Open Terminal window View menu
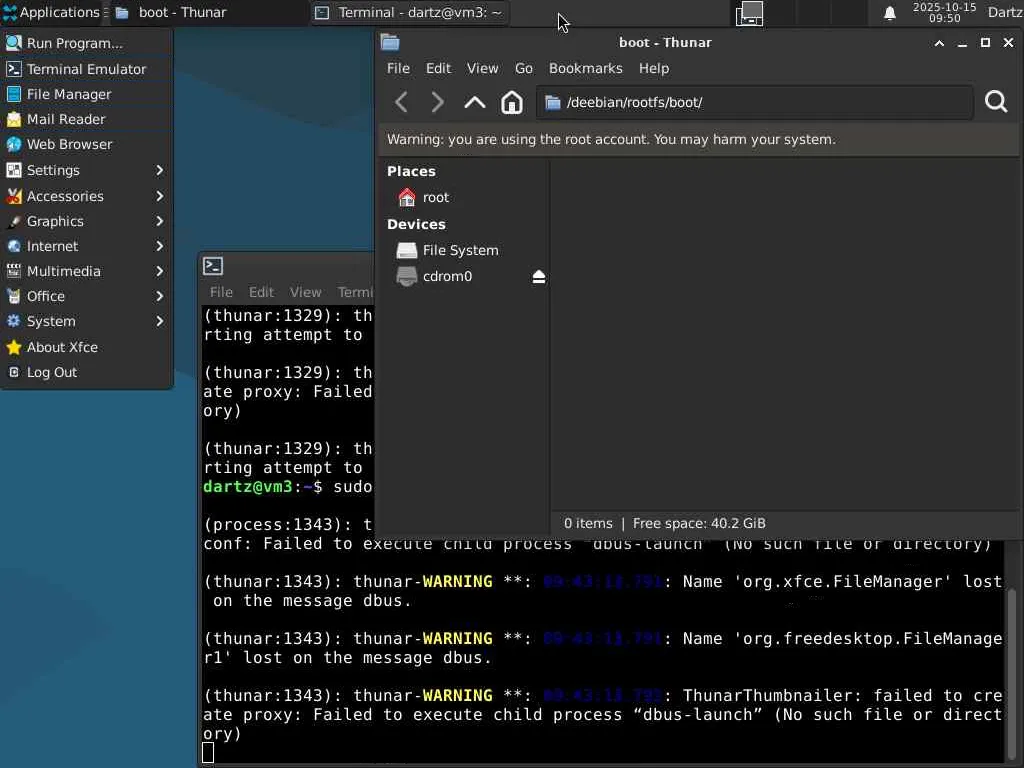The image size is (1024, 768). click(305, 292)
